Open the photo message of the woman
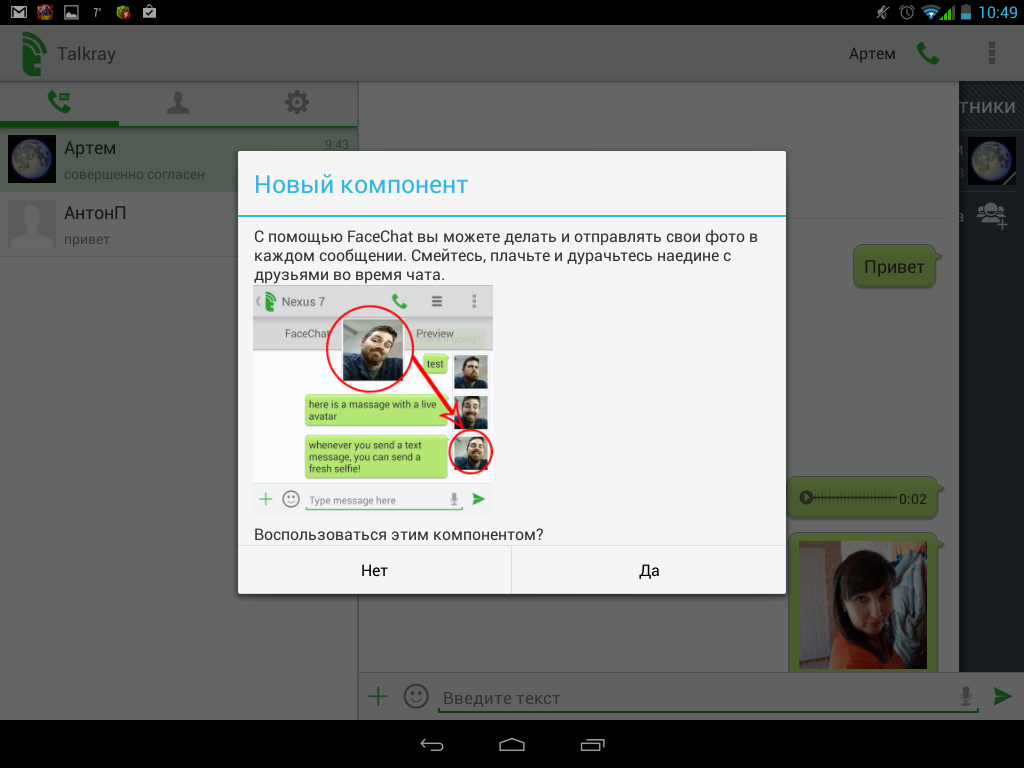Screen dimensions: 1024x768 [x=863, y=604]
